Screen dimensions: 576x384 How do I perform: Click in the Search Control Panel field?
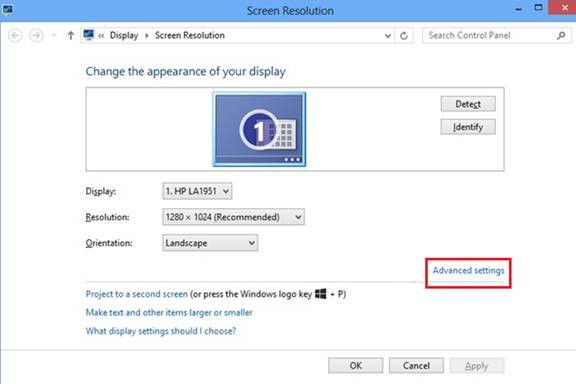click(489, 36)
